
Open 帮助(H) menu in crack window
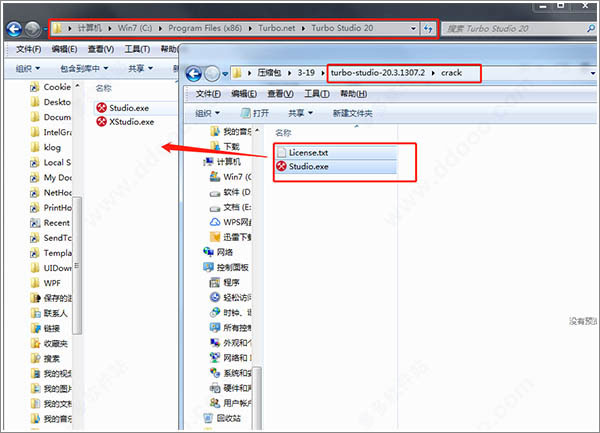coord(353,94)
